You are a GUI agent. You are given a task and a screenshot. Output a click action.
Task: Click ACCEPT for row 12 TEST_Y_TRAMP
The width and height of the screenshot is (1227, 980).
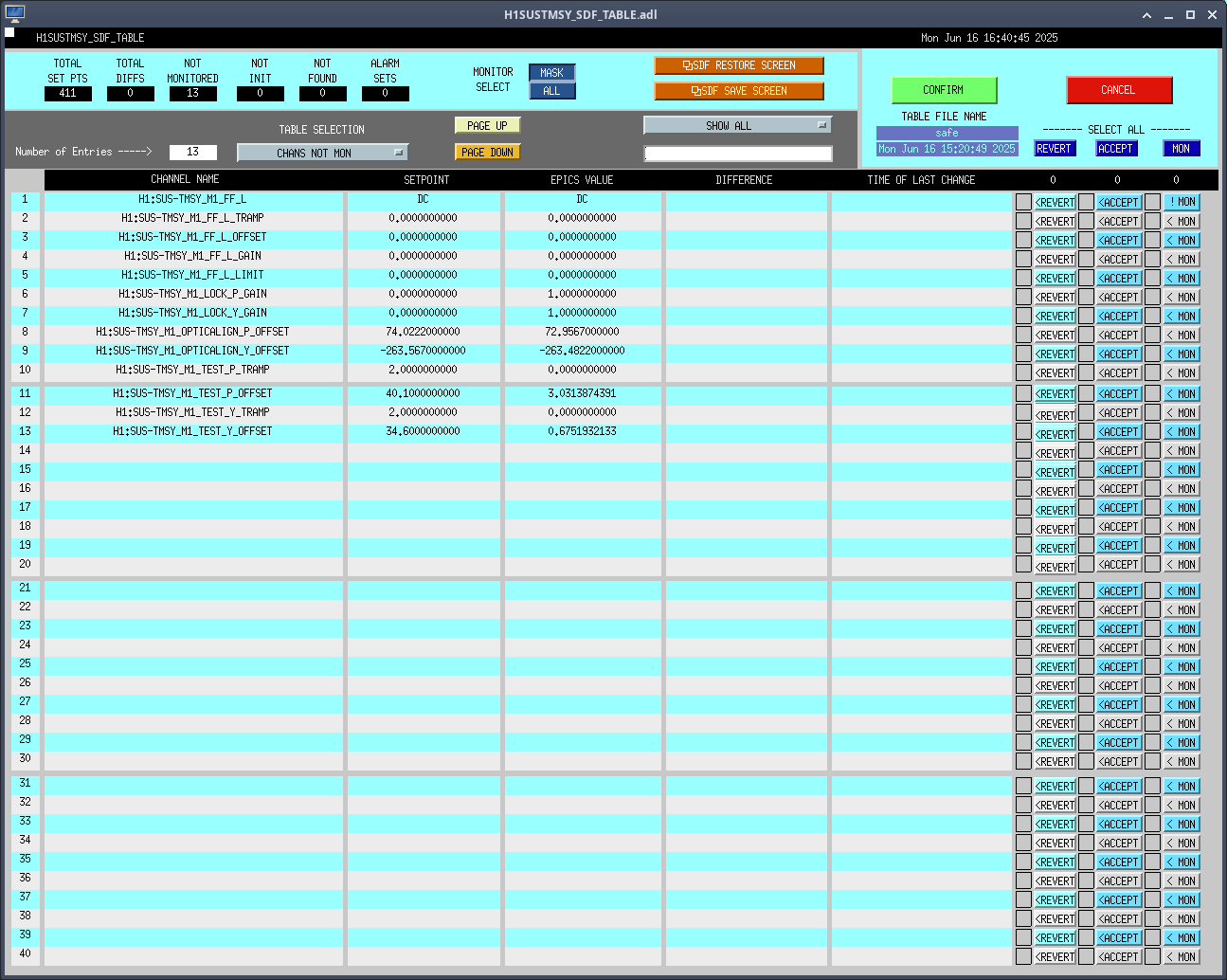coord(1119,413)
